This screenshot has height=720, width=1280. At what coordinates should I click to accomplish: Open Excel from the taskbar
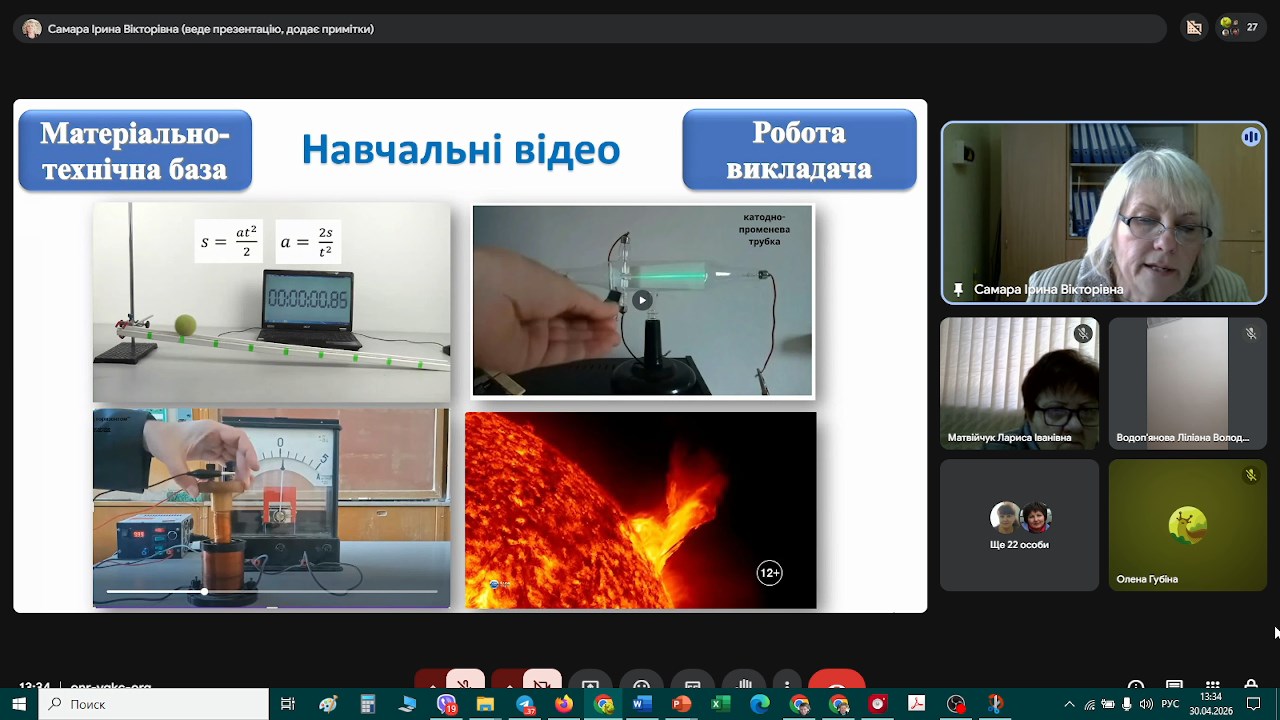point(721,704)
